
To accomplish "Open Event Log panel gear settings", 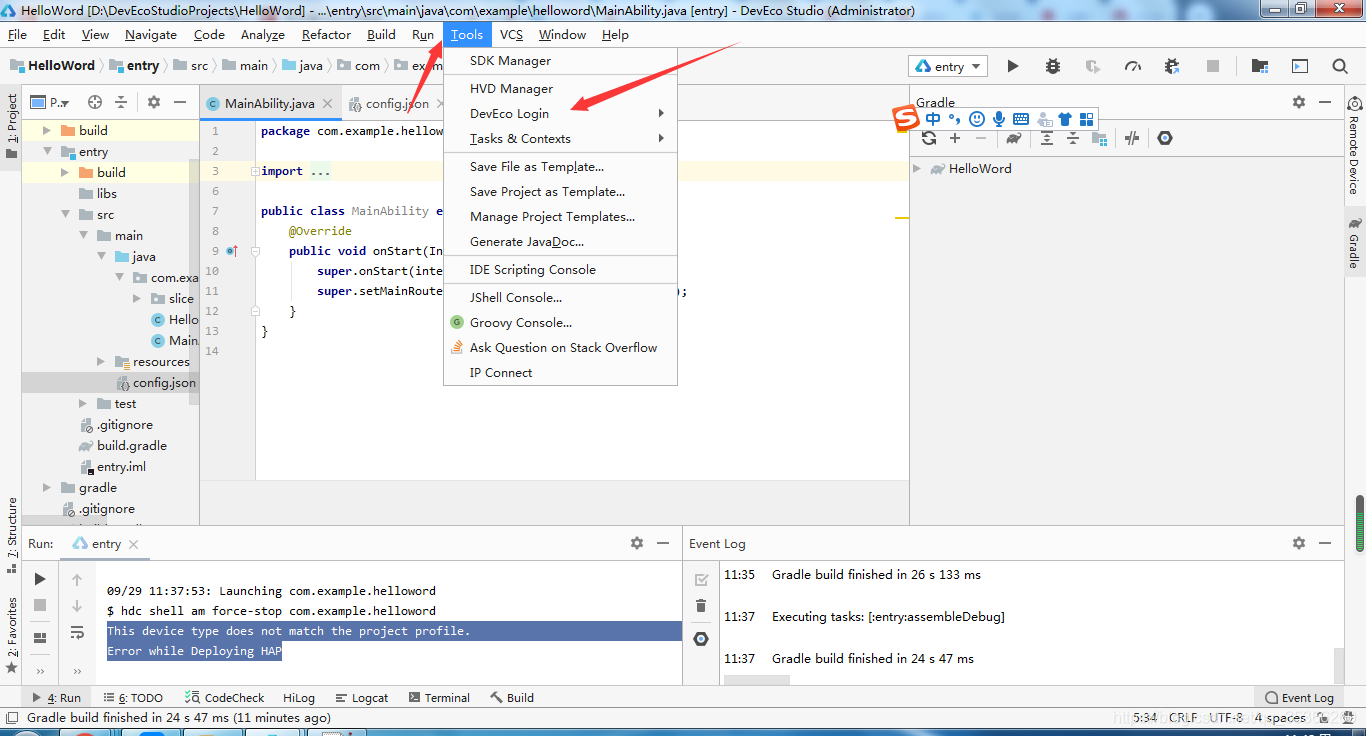I will (x=1299, y=543).
